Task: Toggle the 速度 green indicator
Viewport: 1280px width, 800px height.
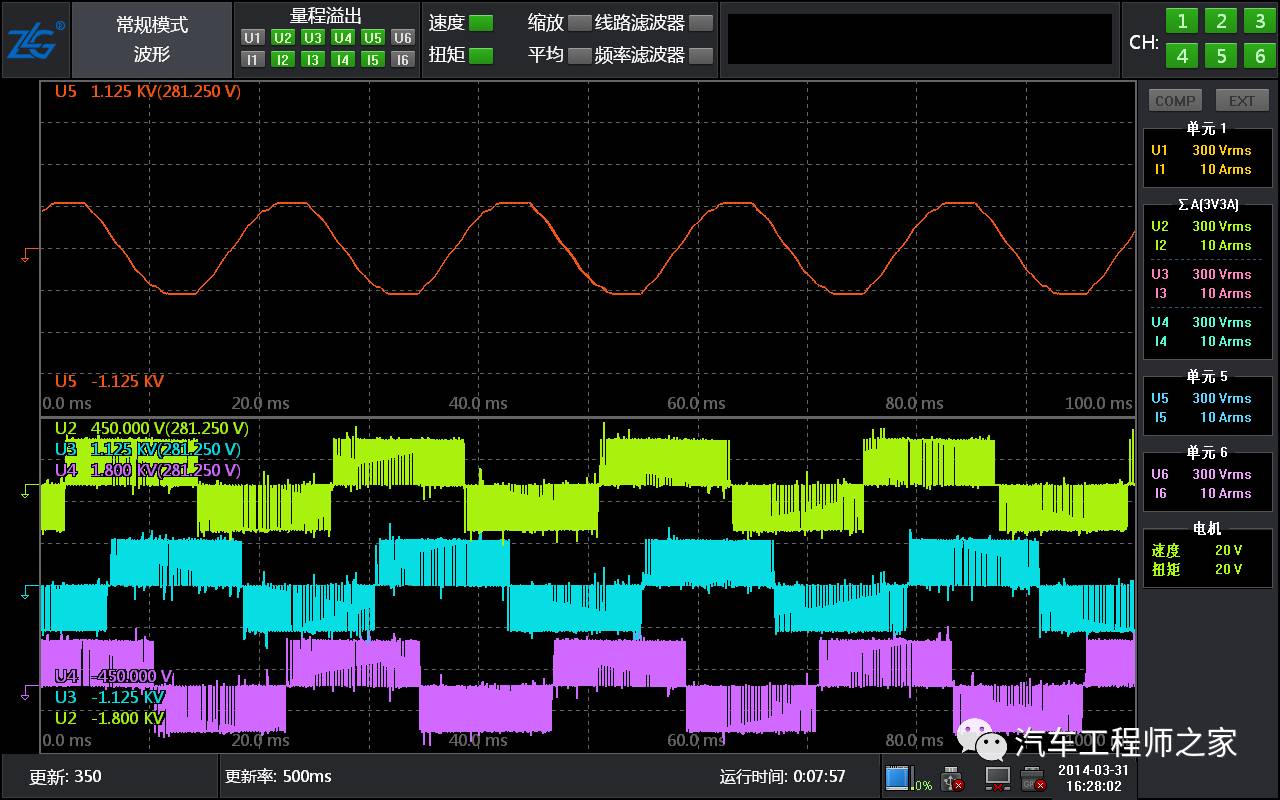Action: [x=481, y=23]
